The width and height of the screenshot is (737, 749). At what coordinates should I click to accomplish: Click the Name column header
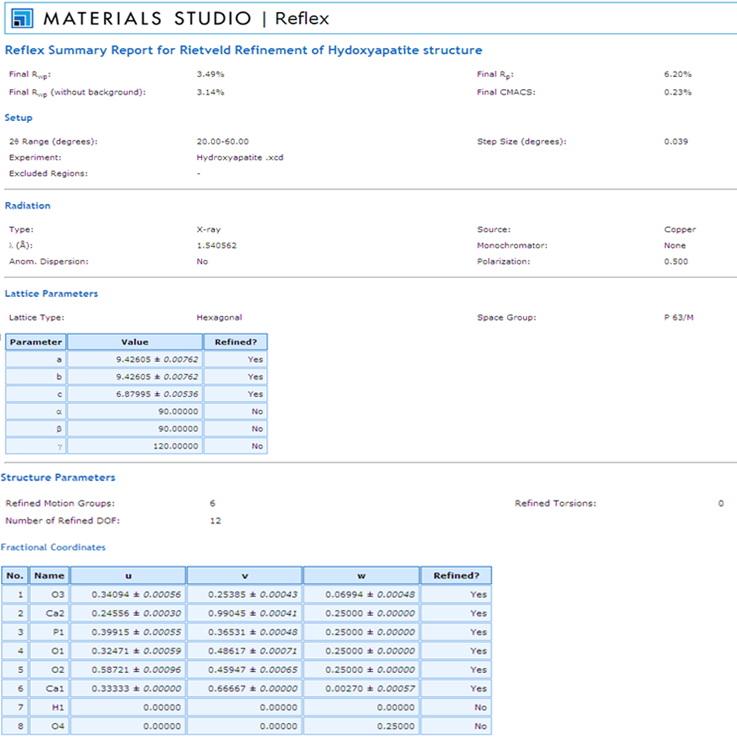click(x=49, y=576)
